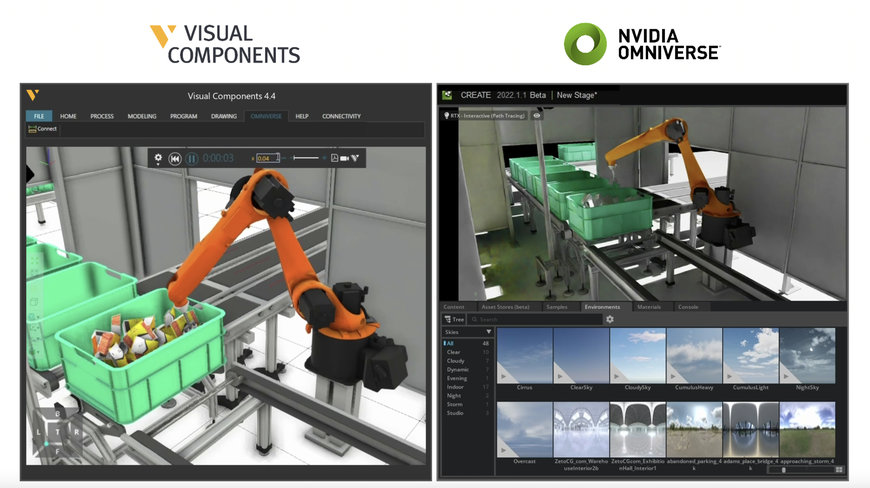870x488 pixels.
Task: Toggle the viewport eye visibility menu
Action: 537,115
